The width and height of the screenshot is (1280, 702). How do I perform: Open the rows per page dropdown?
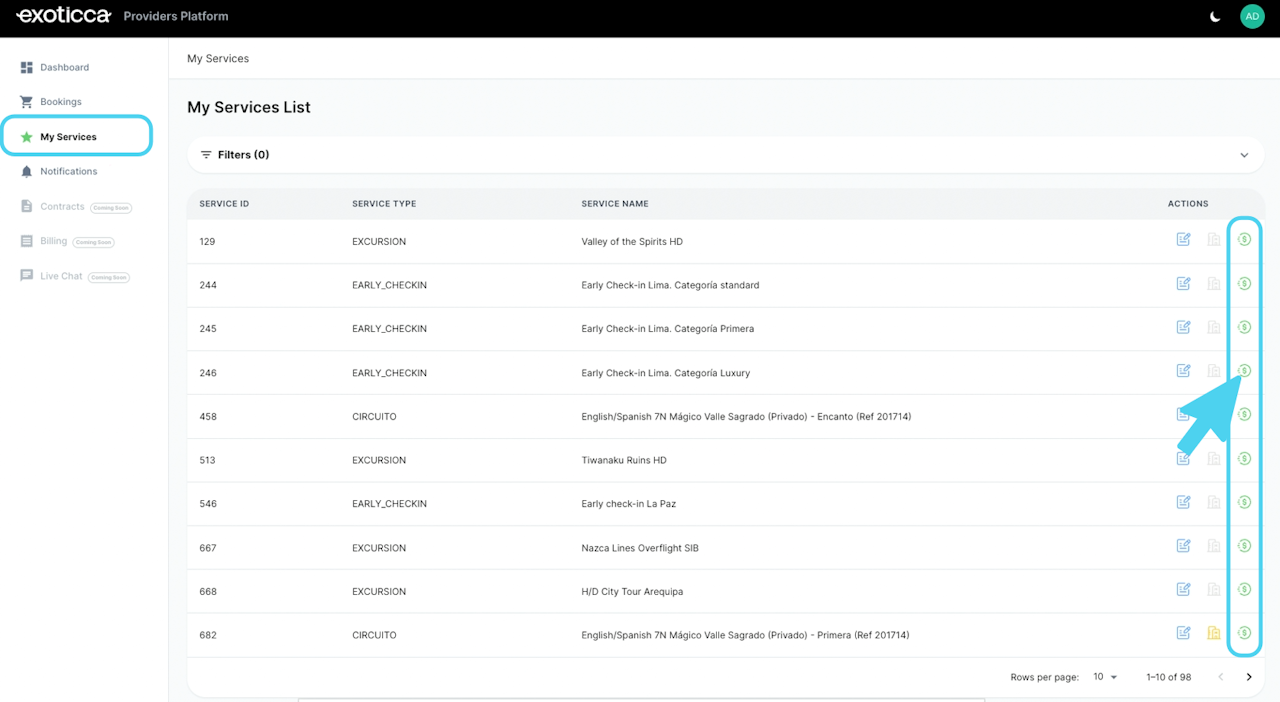(x=1105, y=677)
